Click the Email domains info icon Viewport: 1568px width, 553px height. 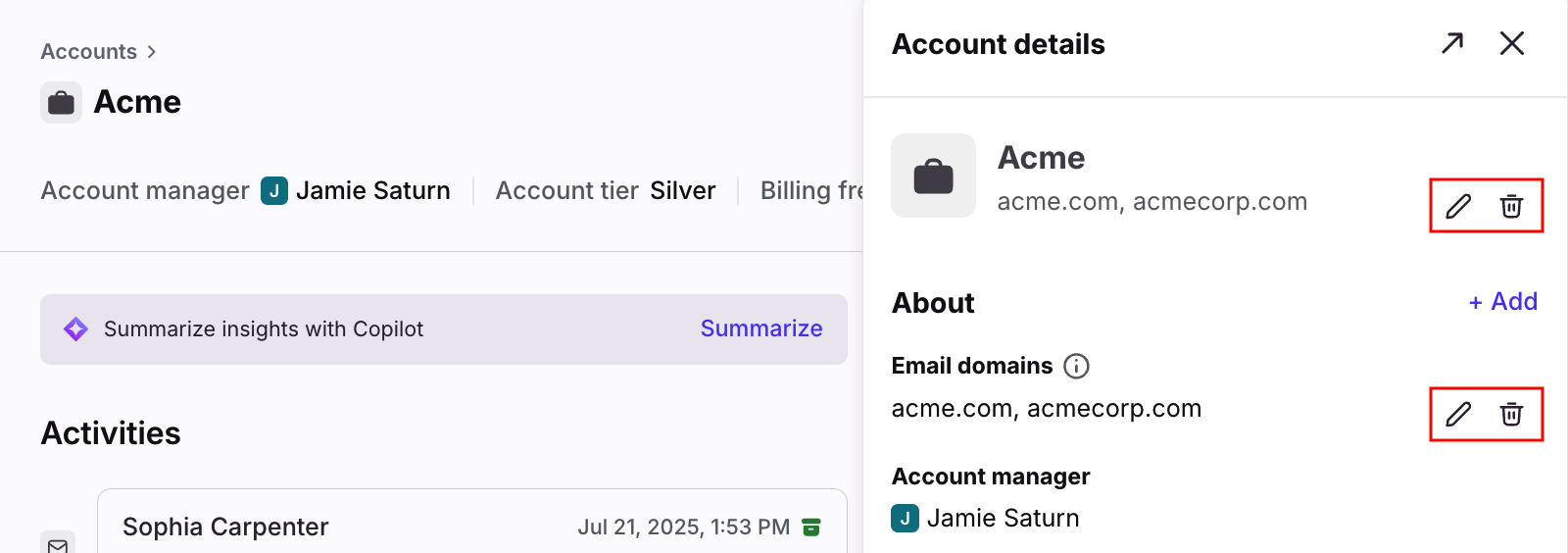tap(1076, 366)
